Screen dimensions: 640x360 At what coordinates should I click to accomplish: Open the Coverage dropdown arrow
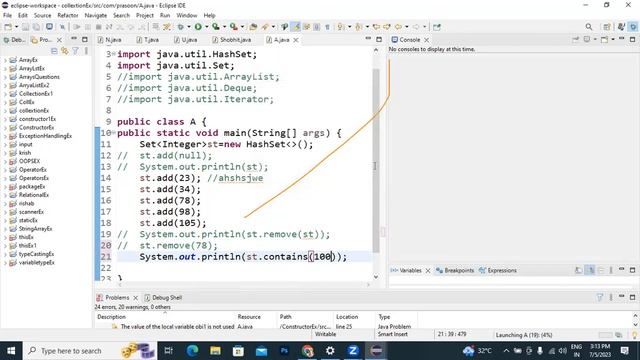[224, 27]
